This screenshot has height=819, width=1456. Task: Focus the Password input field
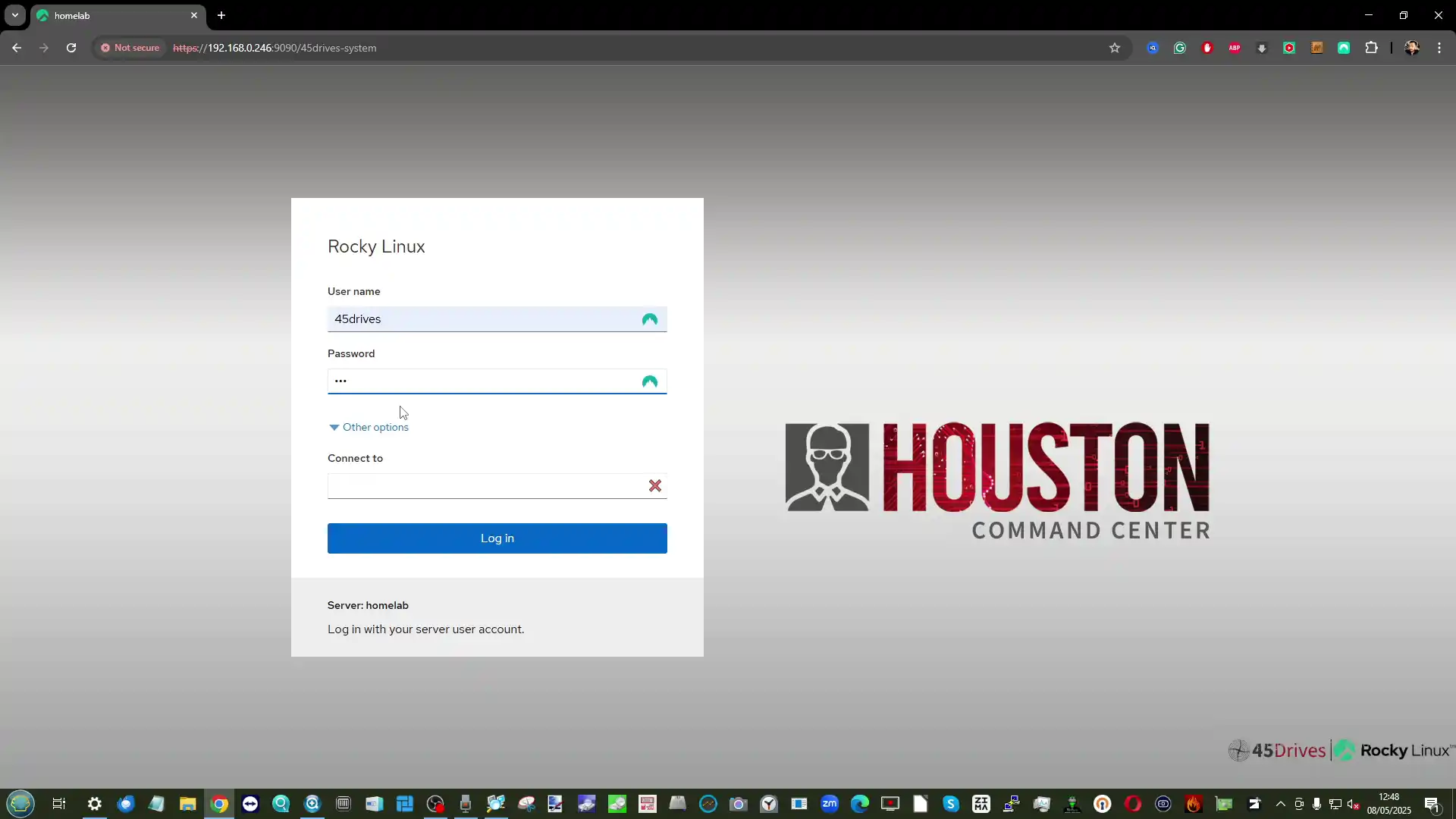pyautogui.click(x=497, y=381)
